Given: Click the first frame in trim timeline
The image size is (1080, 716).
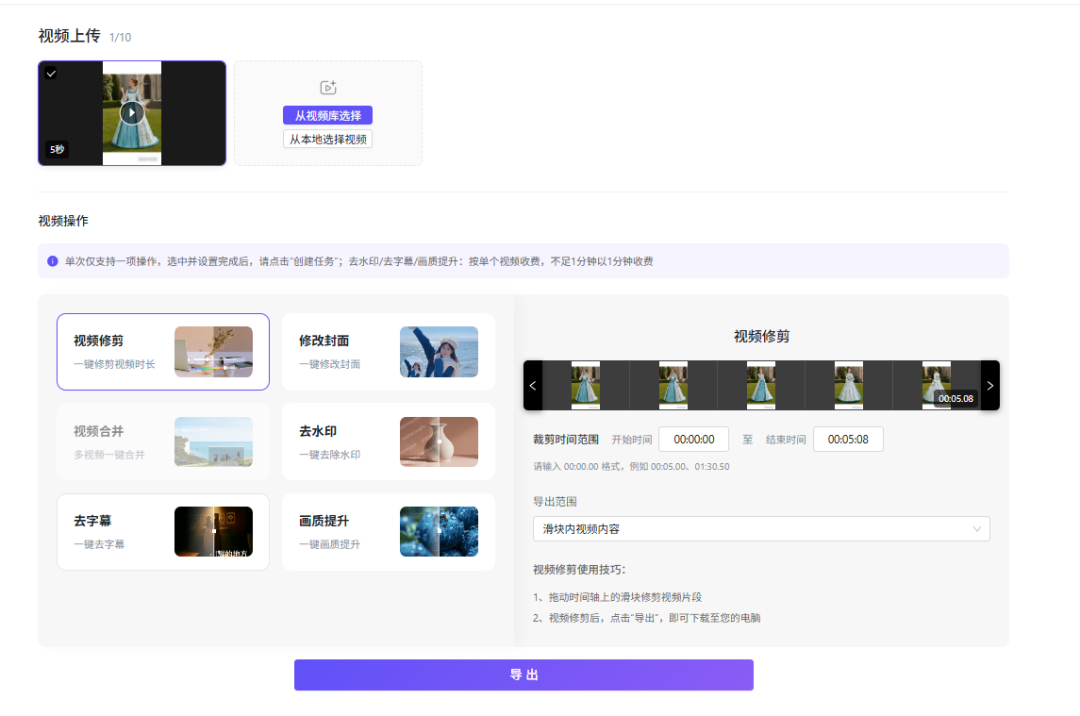Looking at the screenshot, I should tap(585, 386).
